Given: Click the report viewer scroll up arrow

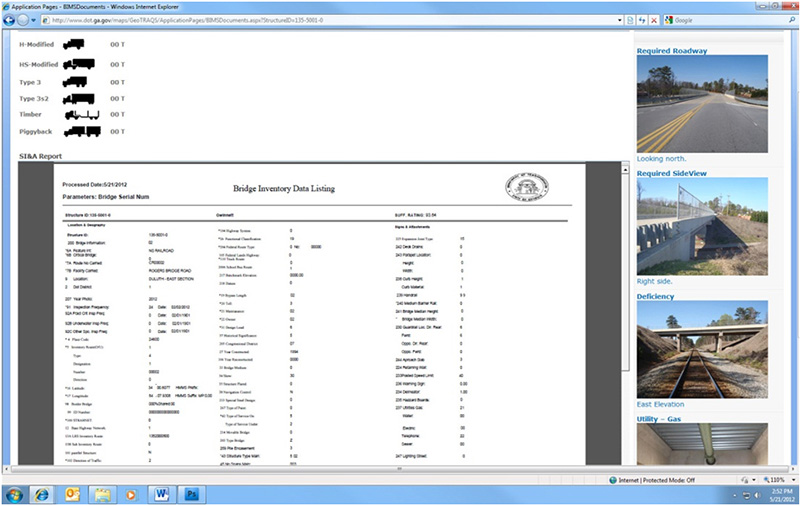Looking at the screenshot, I should 626,169.
